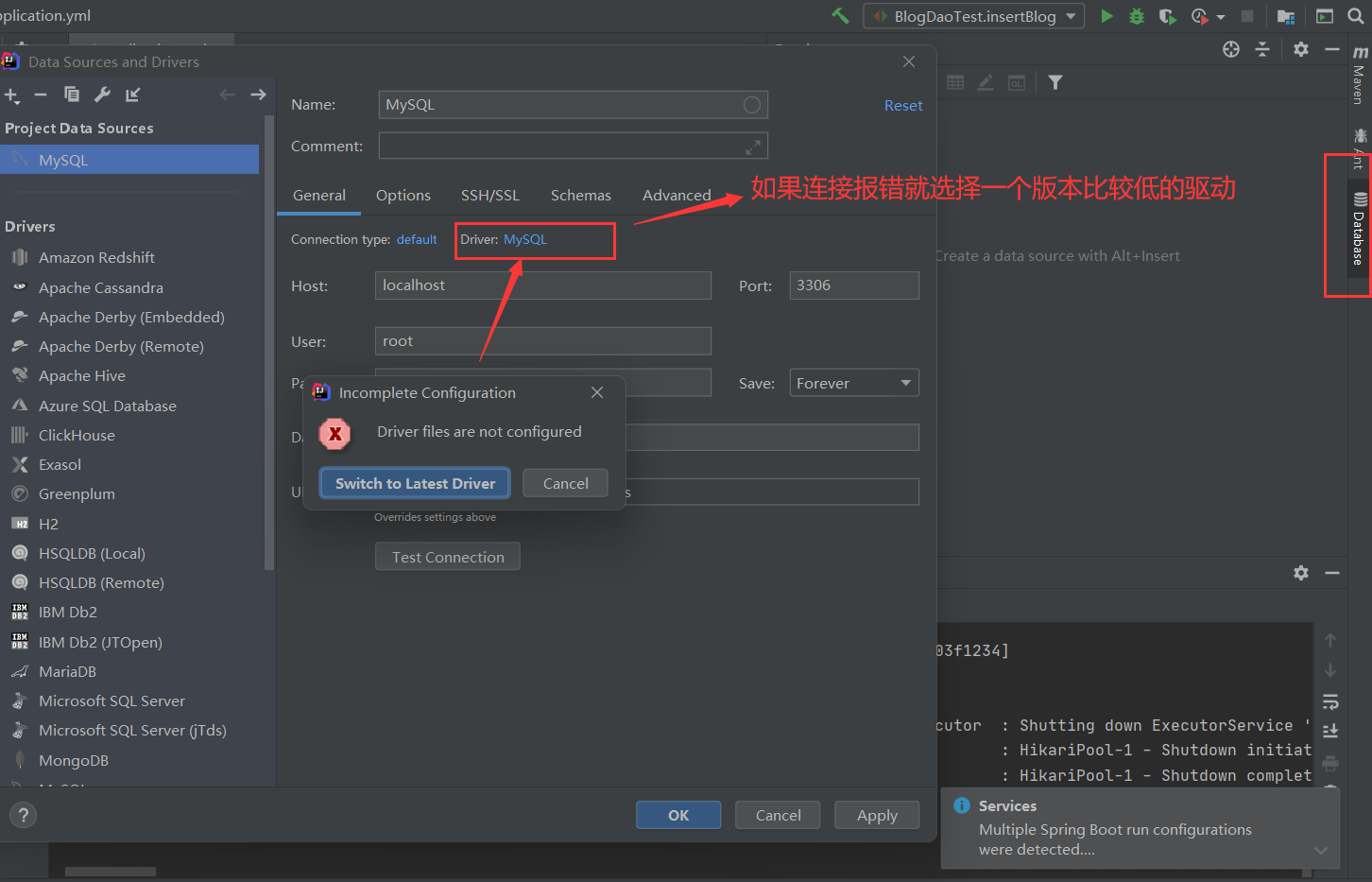Screen dimensions: 1372x882
Task: Click the crosshair locate icon in Database panel
Action: (1231, 49)
